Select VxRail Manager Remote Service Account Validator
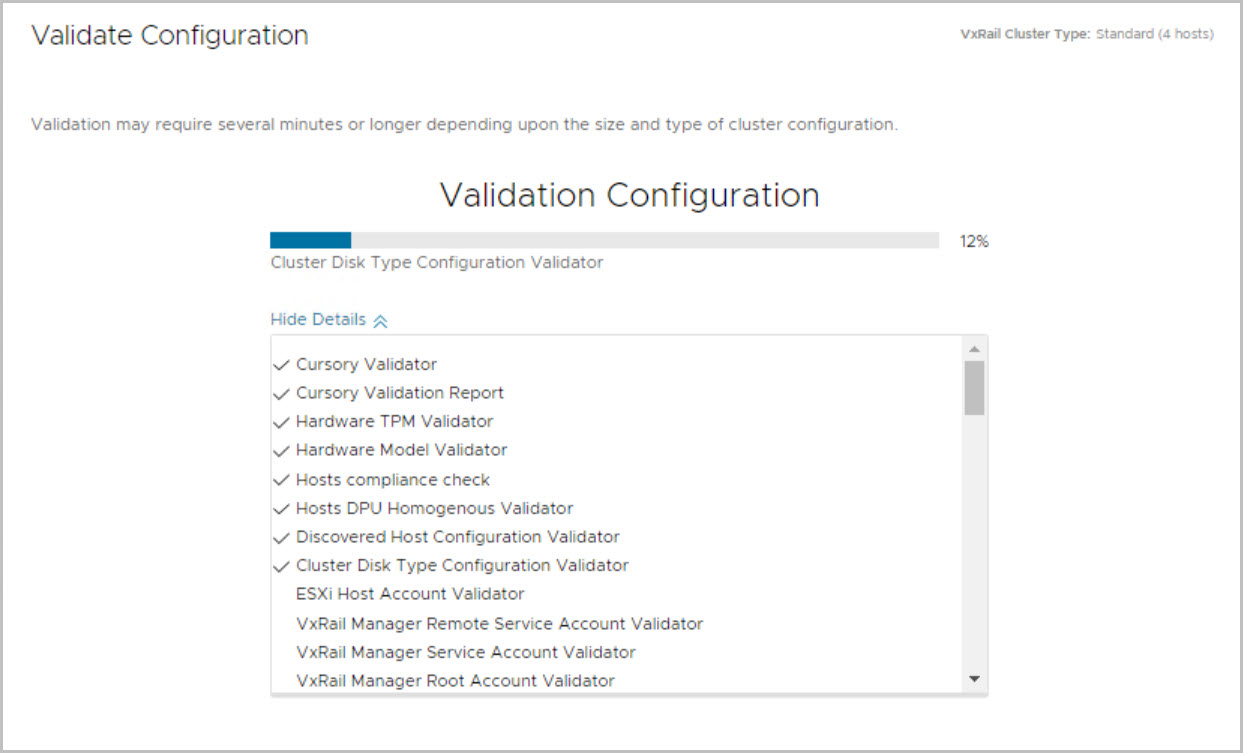Viewport: 1243px width, 753px height. click(499, 623)
